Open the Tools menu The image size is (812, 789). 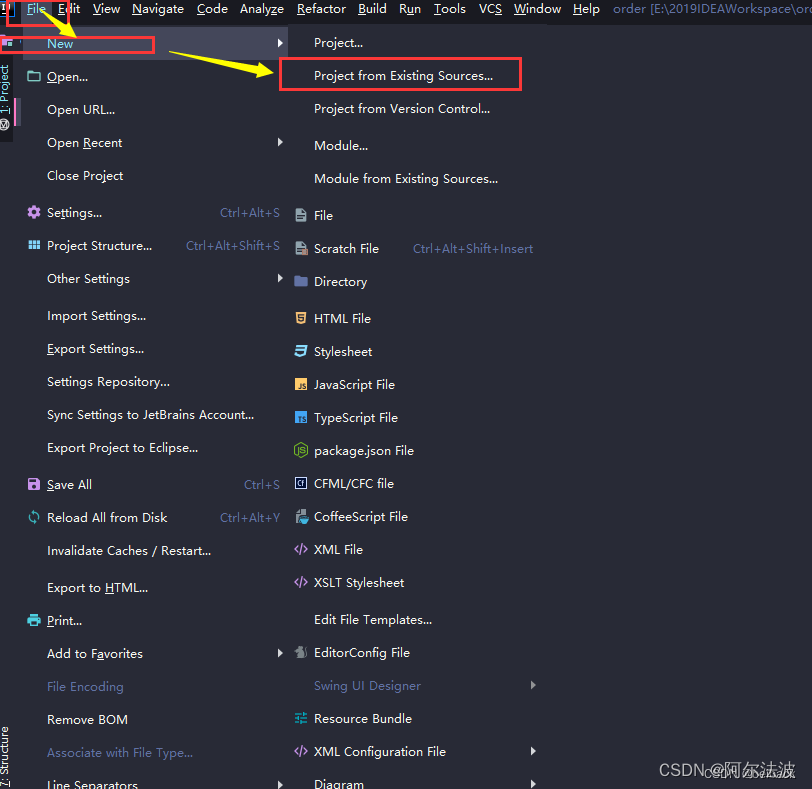coord(450,9)
